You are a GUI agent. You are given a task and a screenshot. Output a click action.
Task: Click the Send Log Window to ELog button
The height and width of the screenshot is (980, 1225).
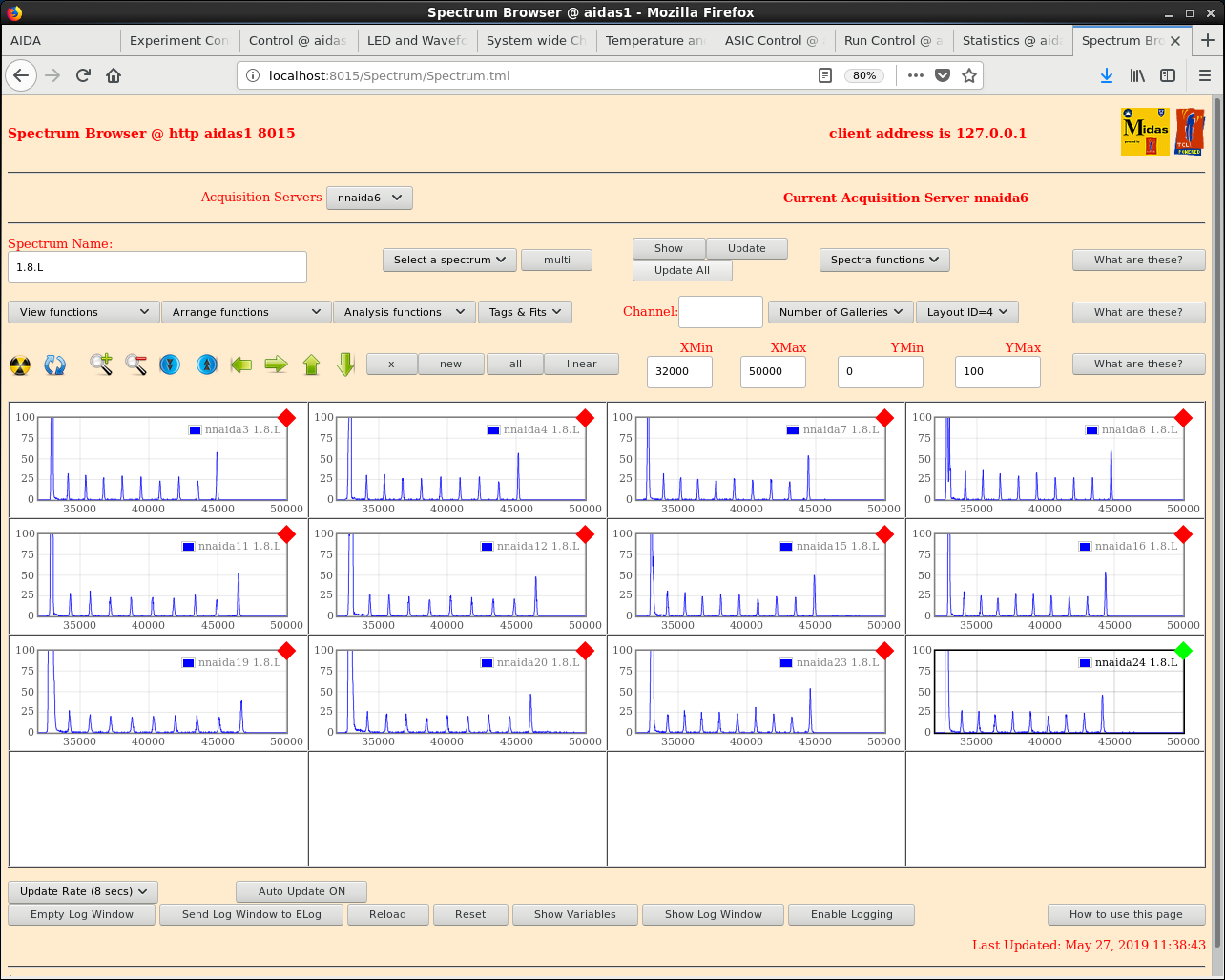coord(251,914)
